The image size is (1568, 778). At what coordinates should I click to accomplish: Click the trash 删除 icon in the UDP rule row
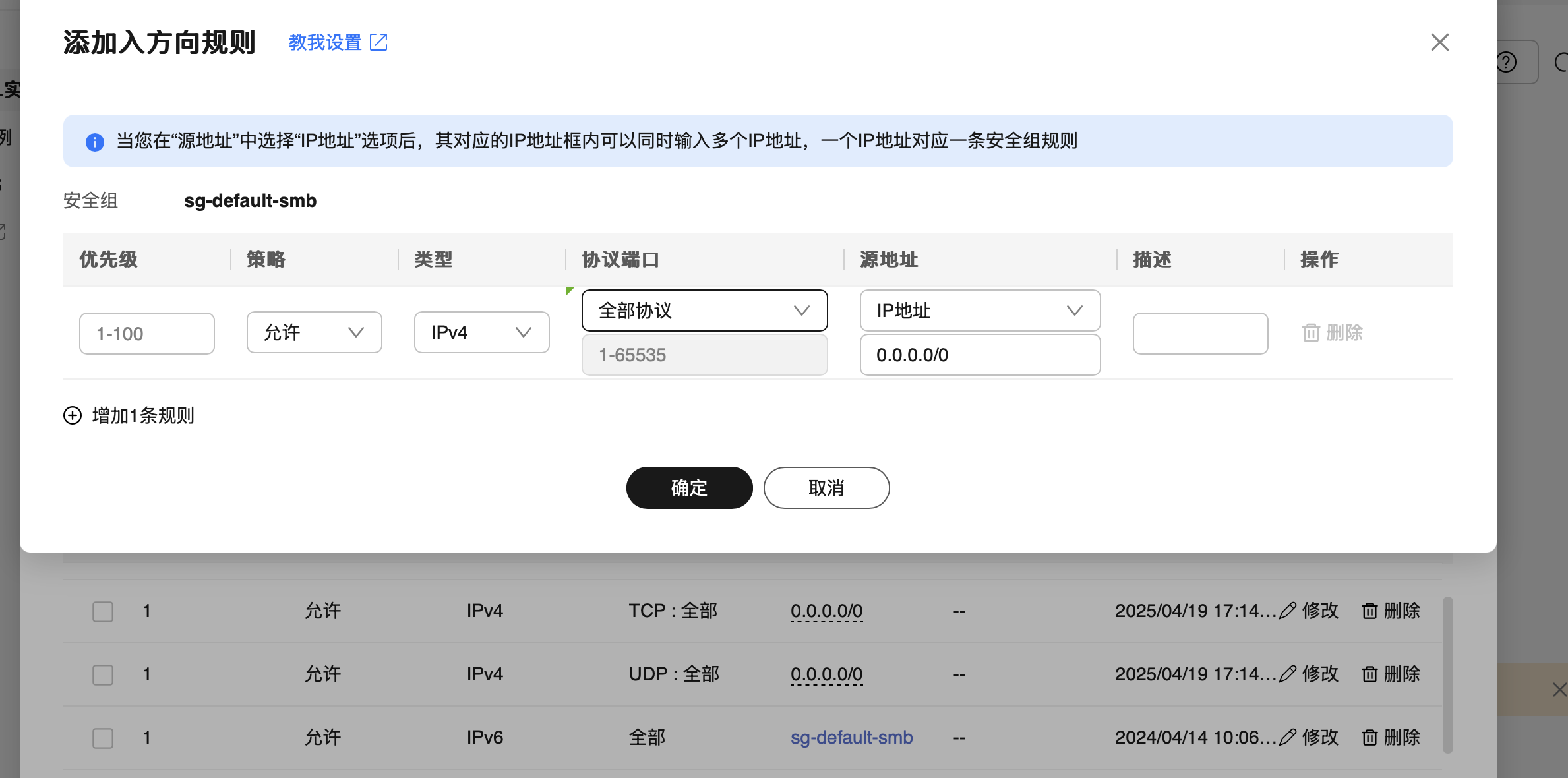(x=1370, y=674)
